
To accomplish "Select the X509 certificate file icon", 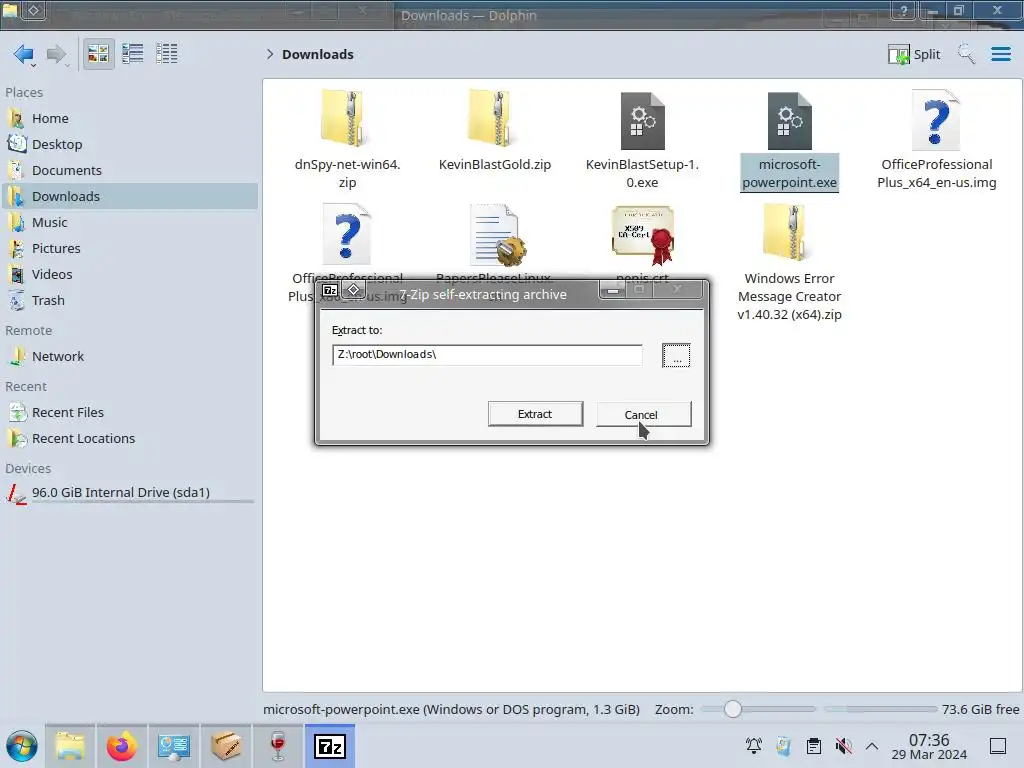I will pyautogui.click(x=643, y=235).
